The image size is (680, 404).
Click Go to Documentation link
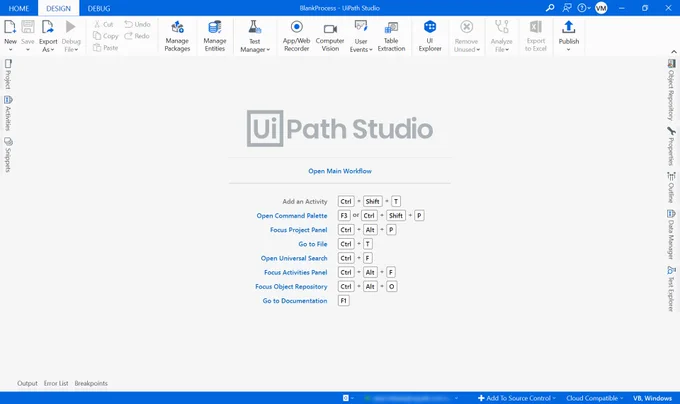pos(295,301)
